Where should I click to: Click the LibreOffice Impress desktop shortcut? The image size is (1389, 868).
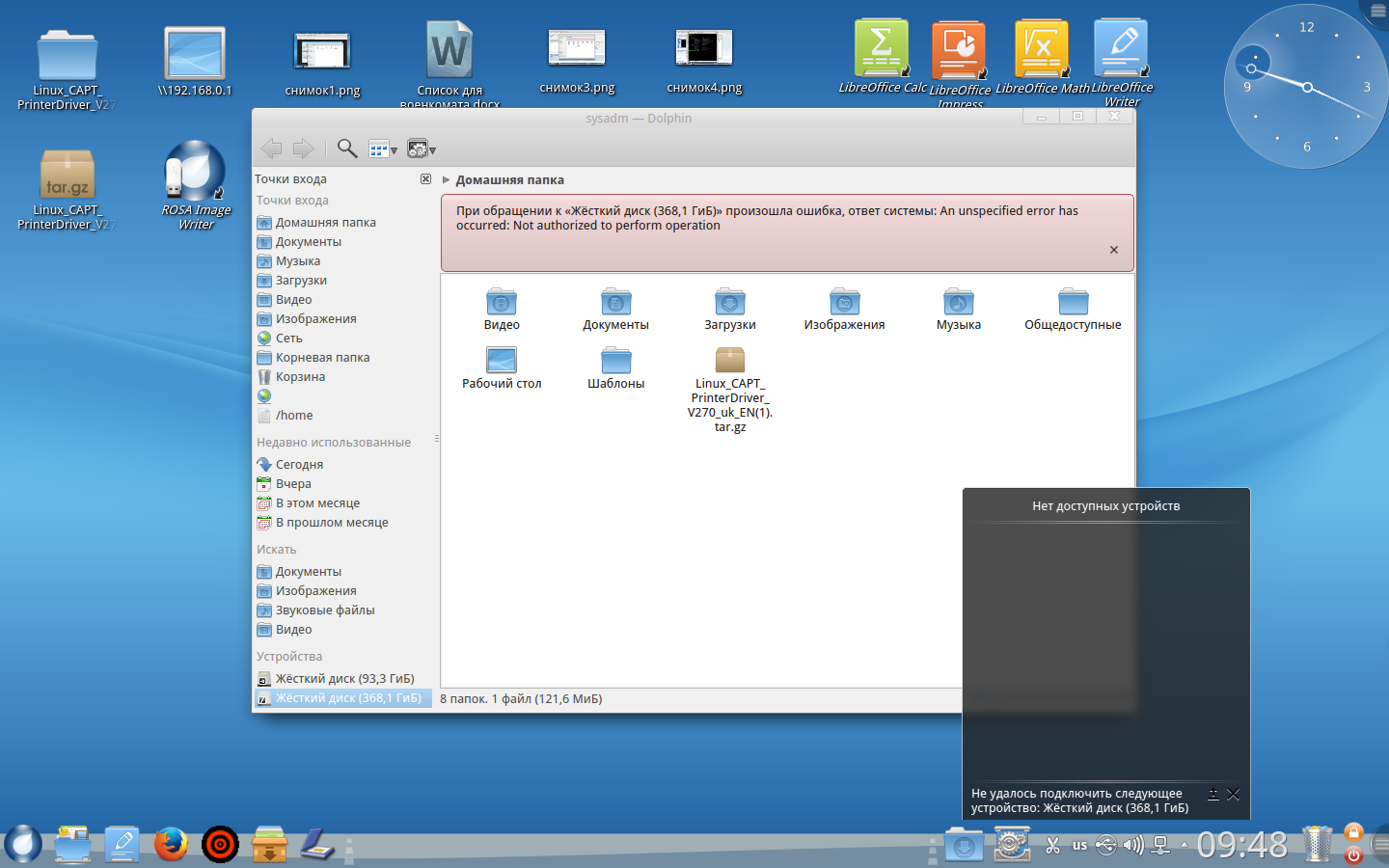tap(959, 64)
